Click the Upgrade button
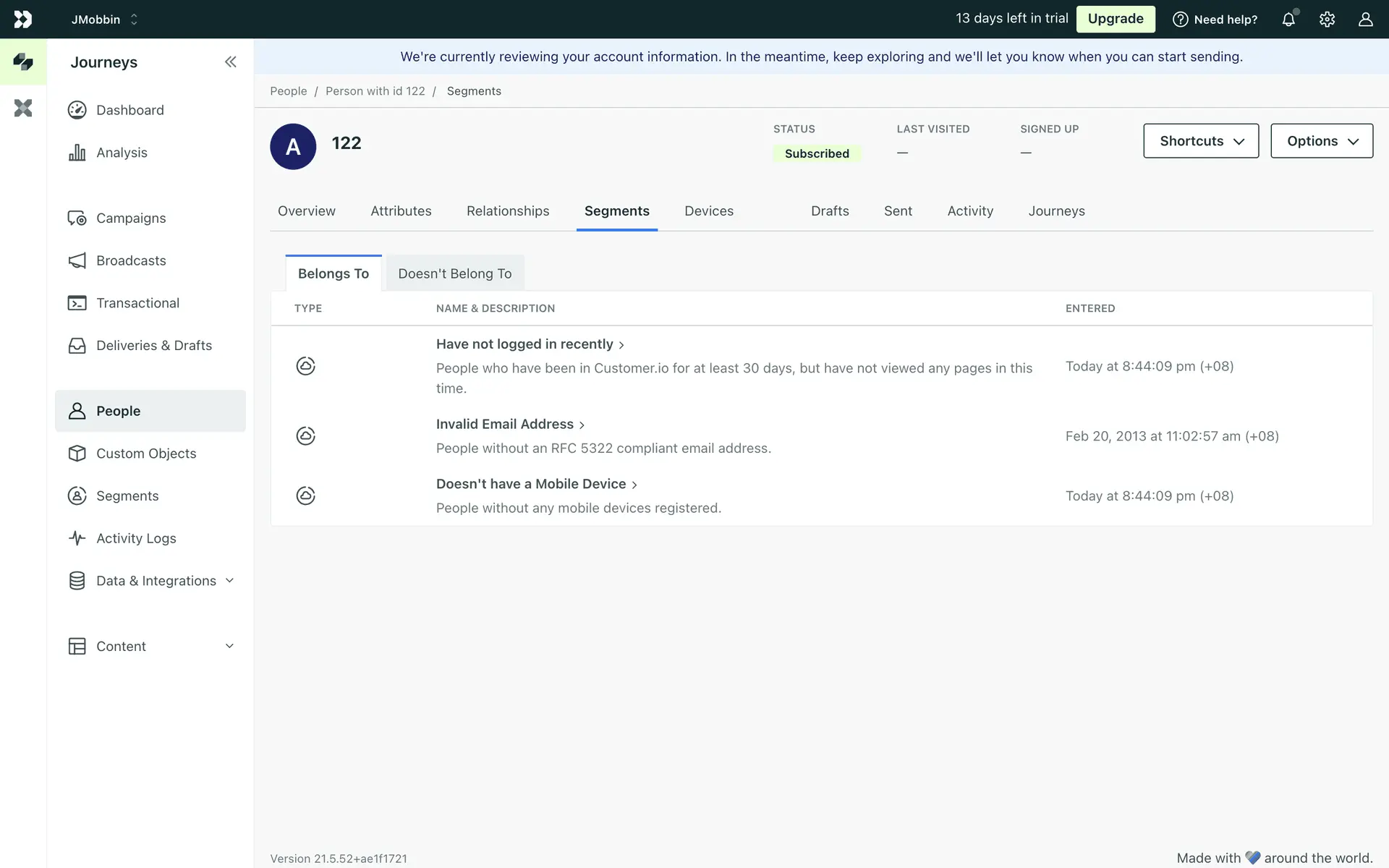The width and height of the screenshot is (1389, 868). [x=1115, y=19]
